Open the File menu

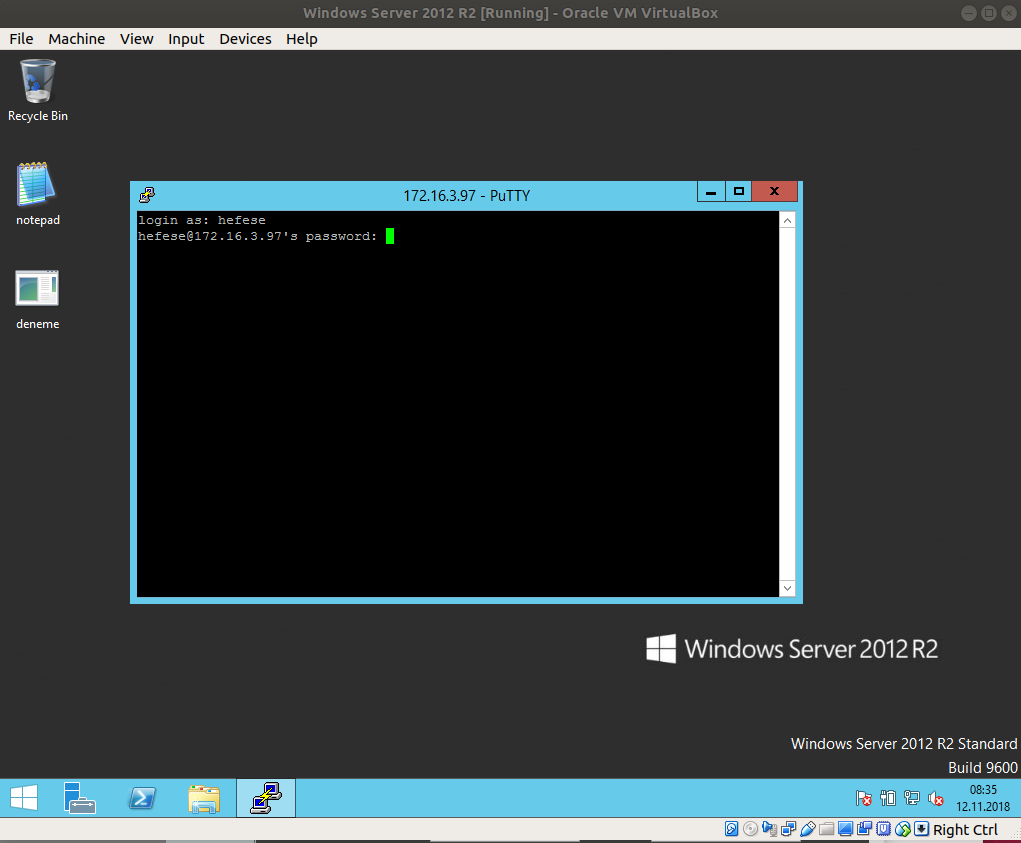(21, 39)
